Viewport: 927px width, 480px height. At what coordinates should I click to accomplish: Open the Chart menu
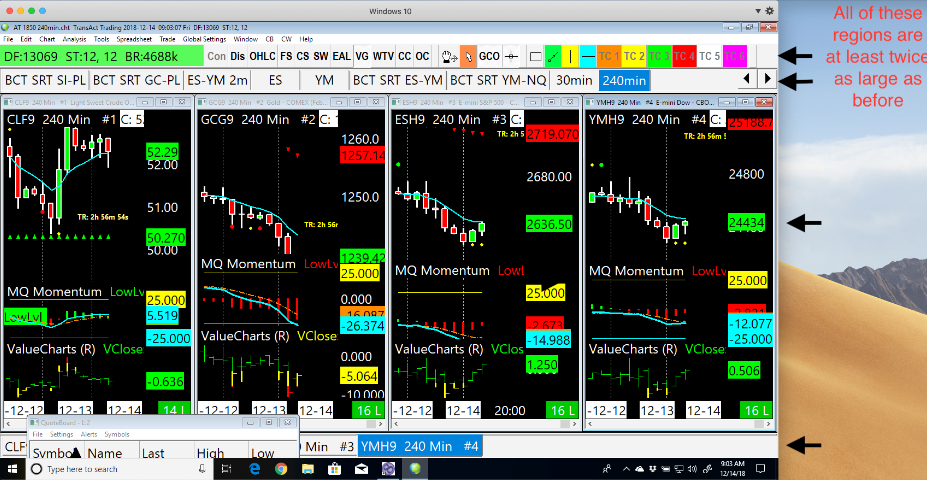(47, 39)
